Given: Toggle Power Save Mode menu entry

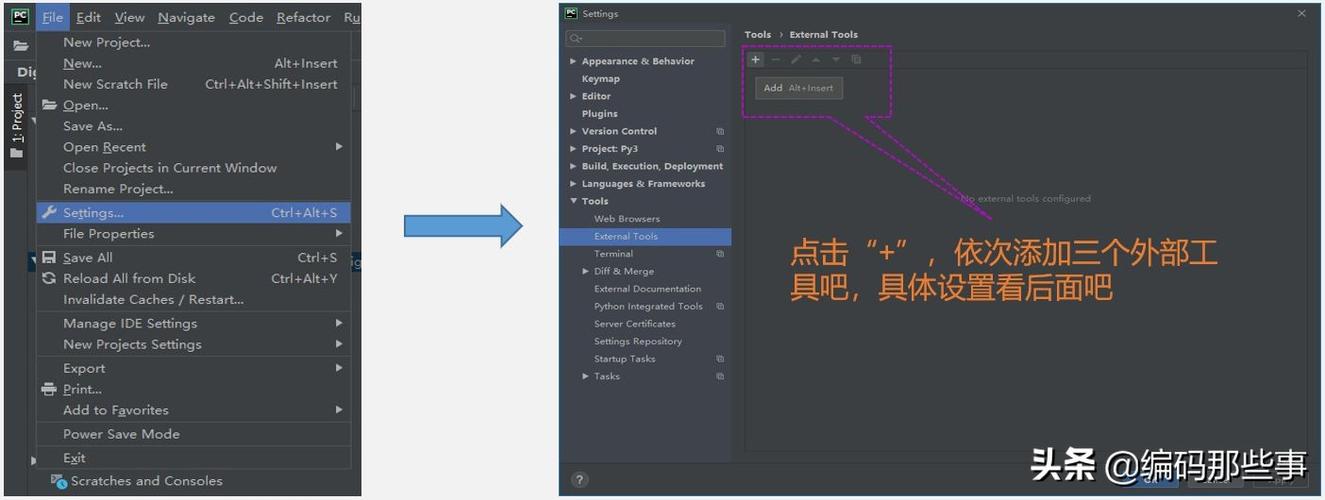Looking at the screenshot, I should click(x=194, y=434).
